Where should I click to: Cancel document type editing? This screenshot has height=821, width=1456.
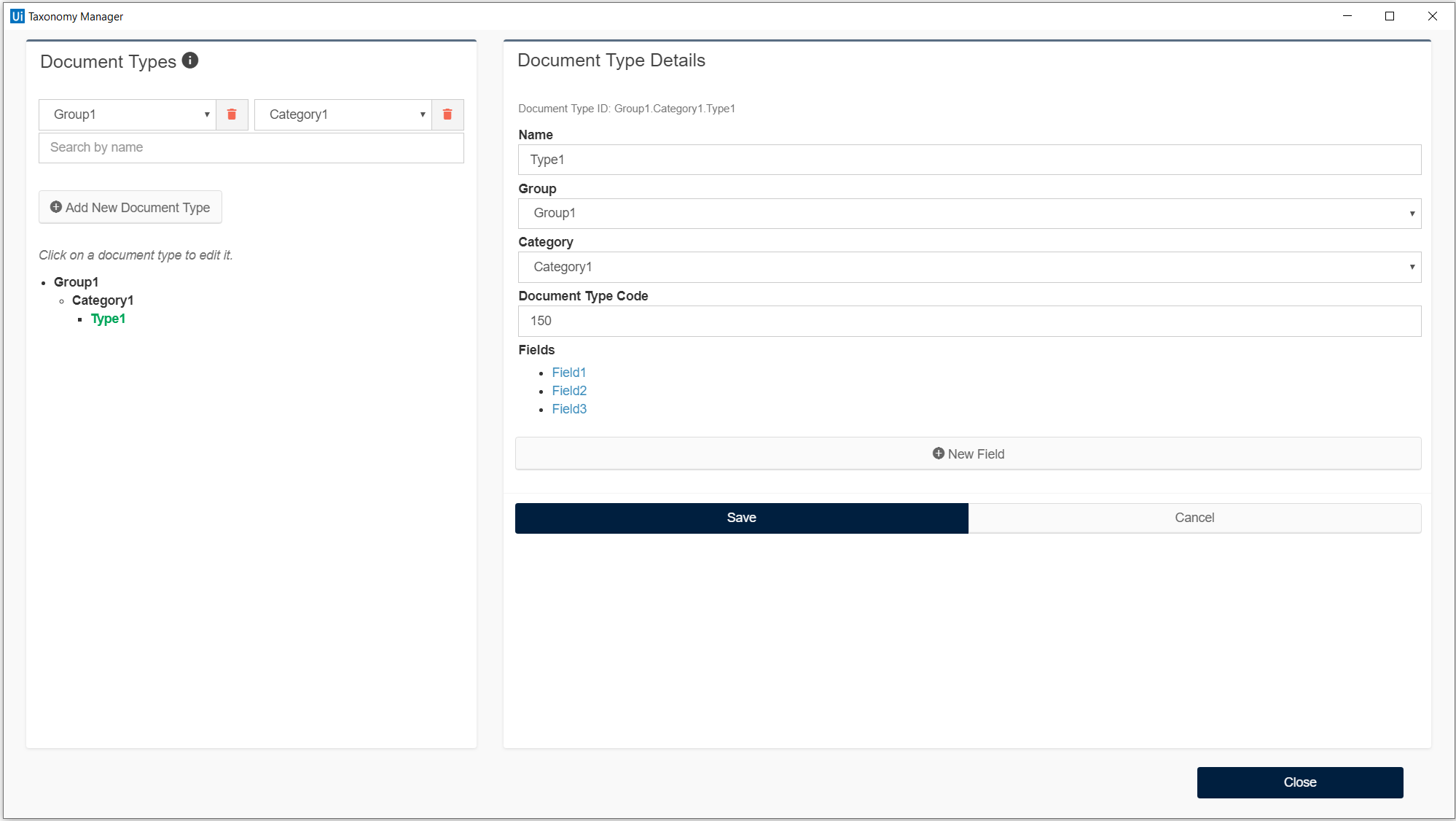[1194, 518]
